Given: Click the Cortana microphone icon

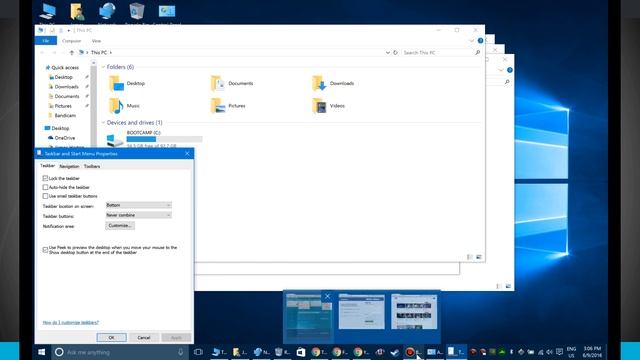Looking at the screenshot, I should tap(180, 352).
